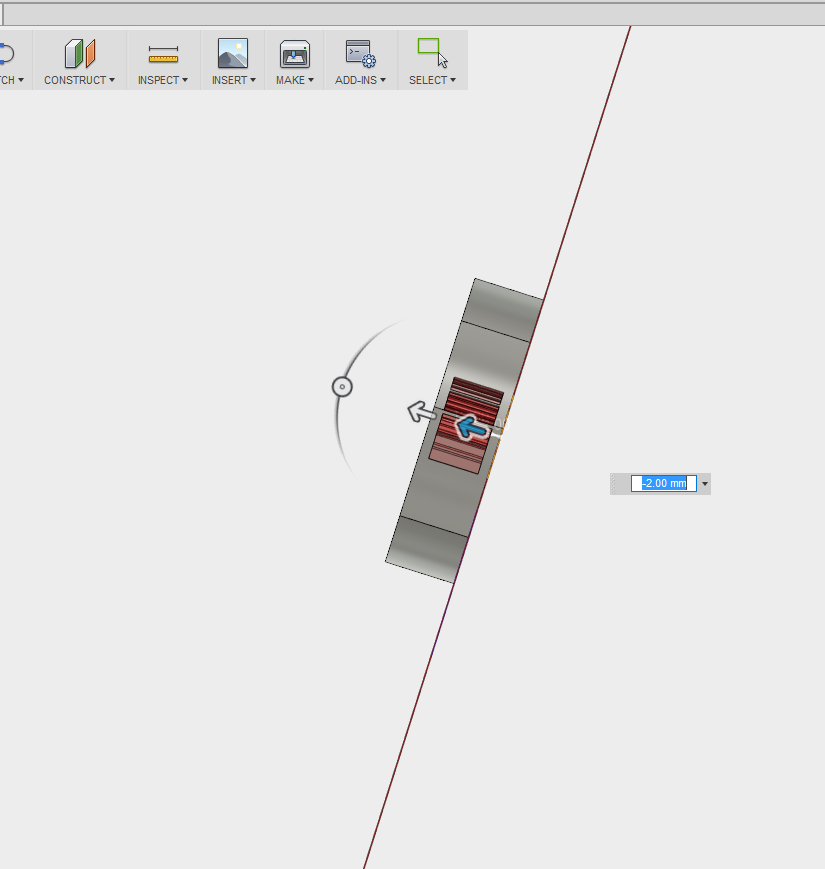
Task: Open the Add-Ins scripts icon
Action: pos(357,52)
